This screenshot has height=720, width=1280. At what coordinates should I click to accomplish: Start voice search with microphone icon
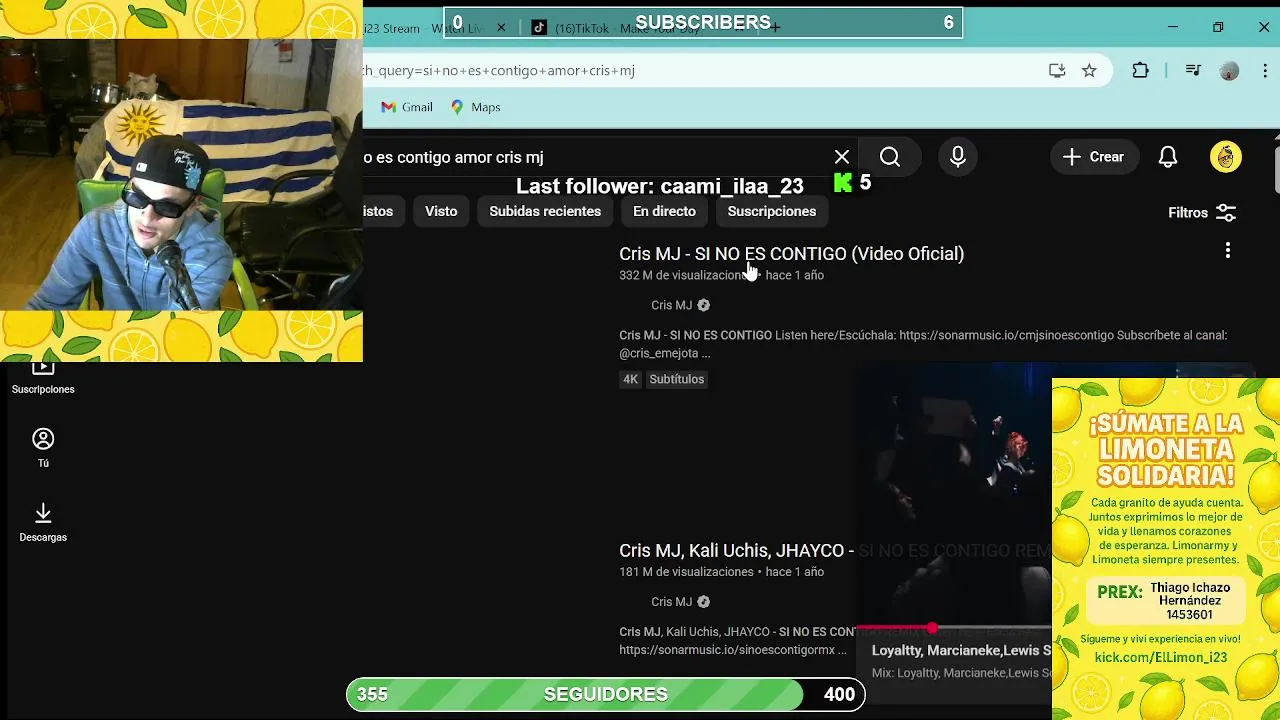click(958, 157)
